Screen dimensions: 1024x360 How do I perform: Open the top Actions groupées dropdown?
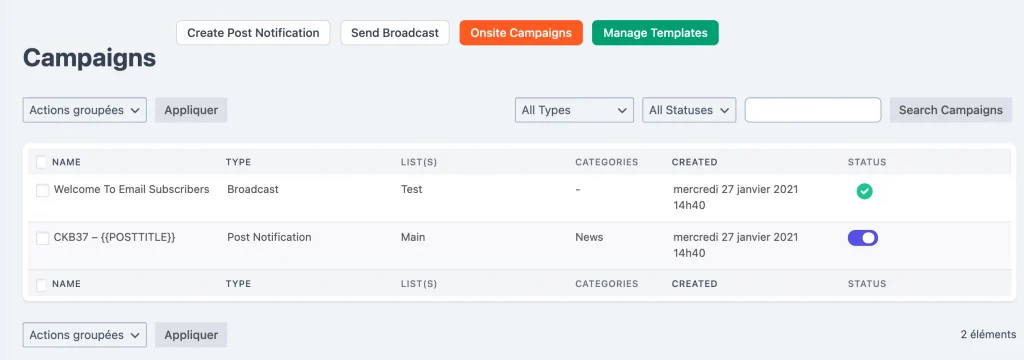85,110
